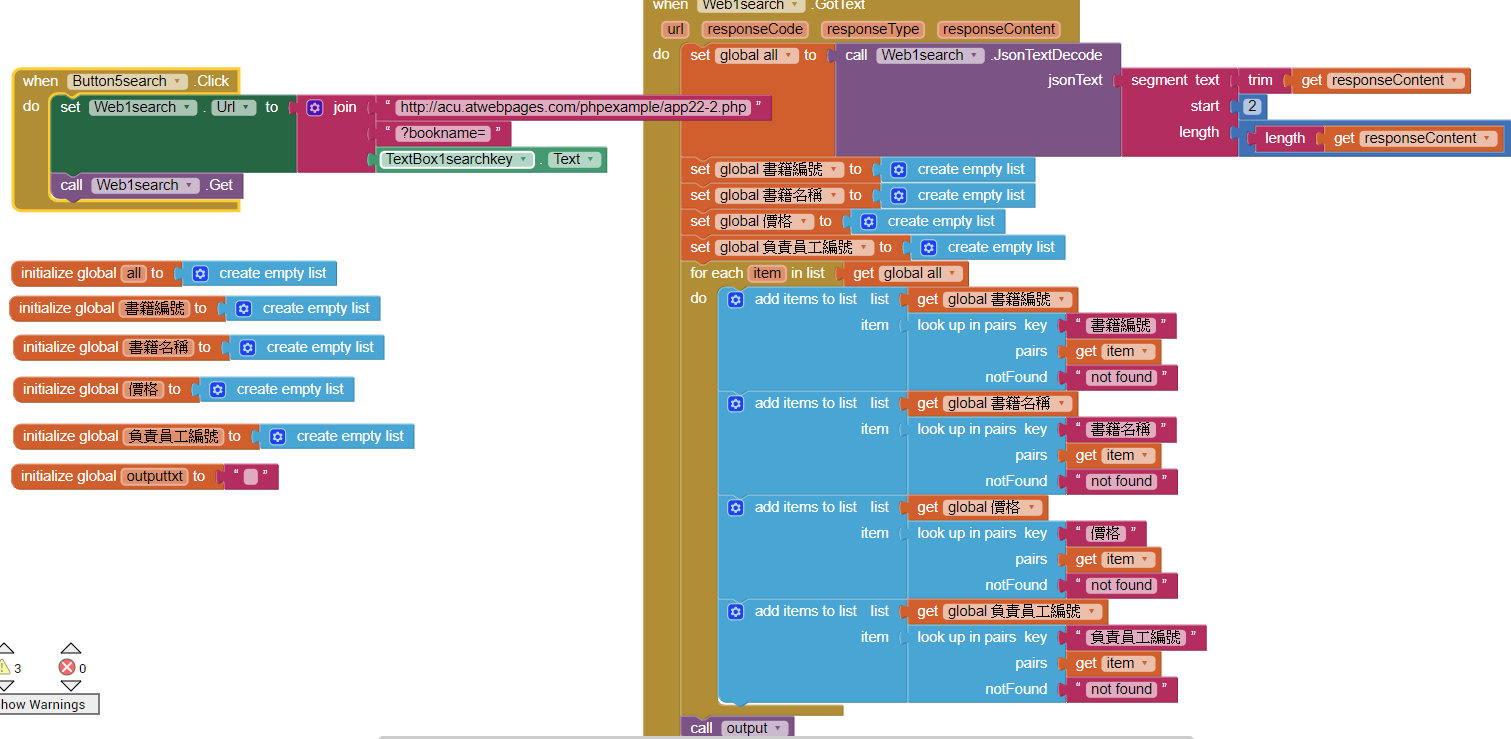Click the 負責員工編號 key text string
This screenshot has height=739, width=1511.
(x=1135, y=637)
